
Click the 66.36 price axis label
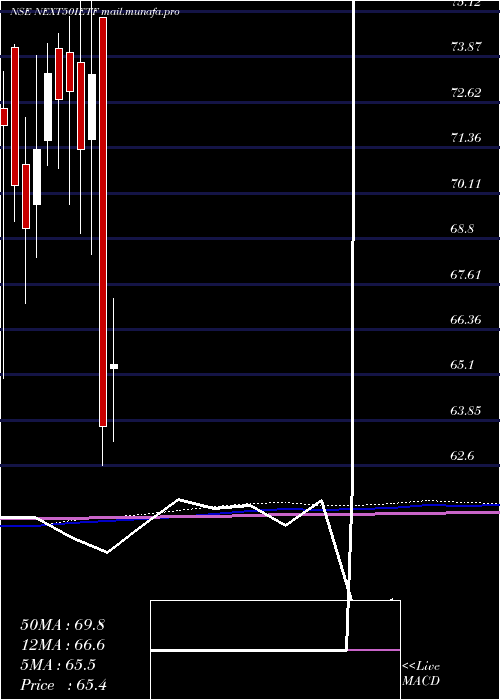coord(467,320)
